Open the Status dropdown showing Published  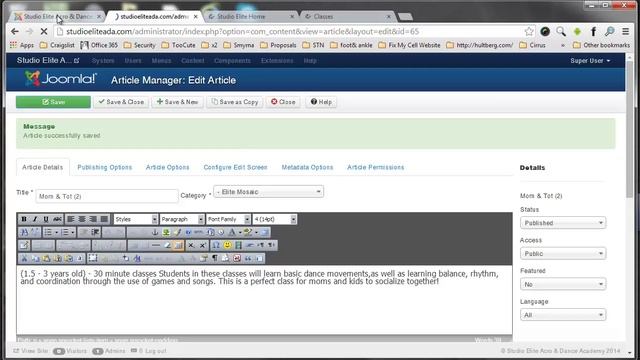[x=563, y=223]
